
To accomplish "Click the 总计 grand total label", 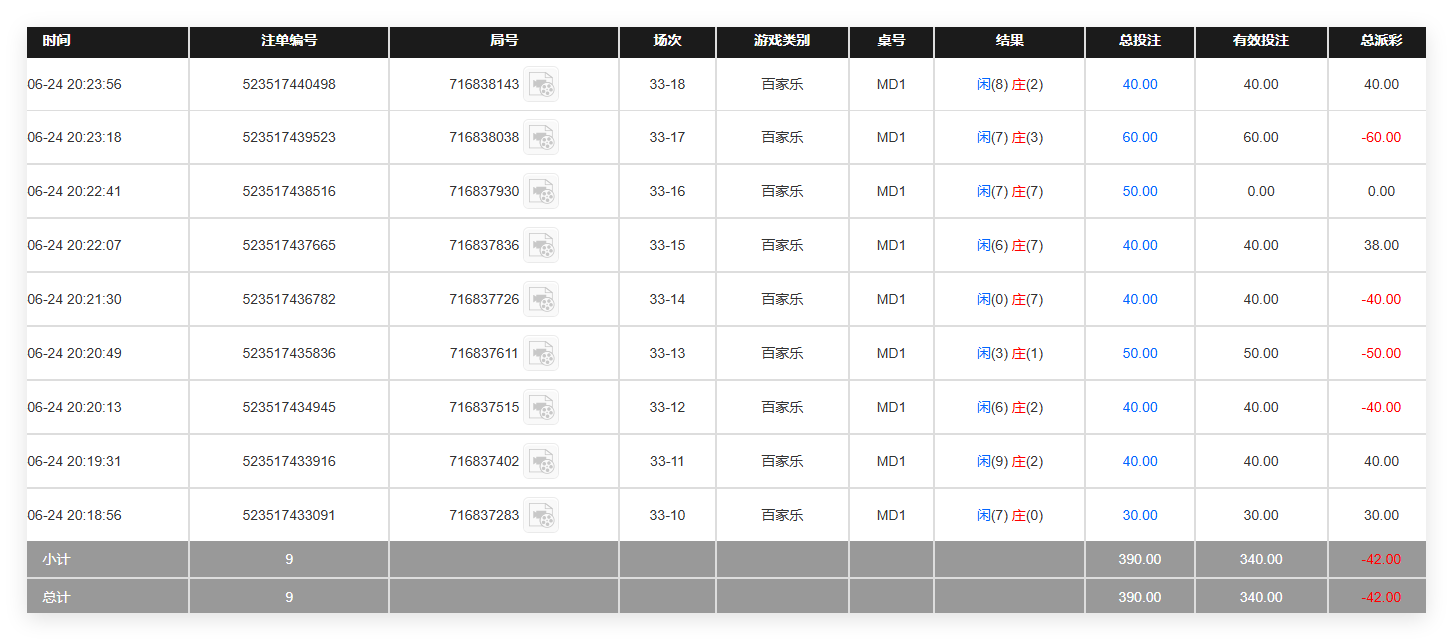I will coord(57,597).
